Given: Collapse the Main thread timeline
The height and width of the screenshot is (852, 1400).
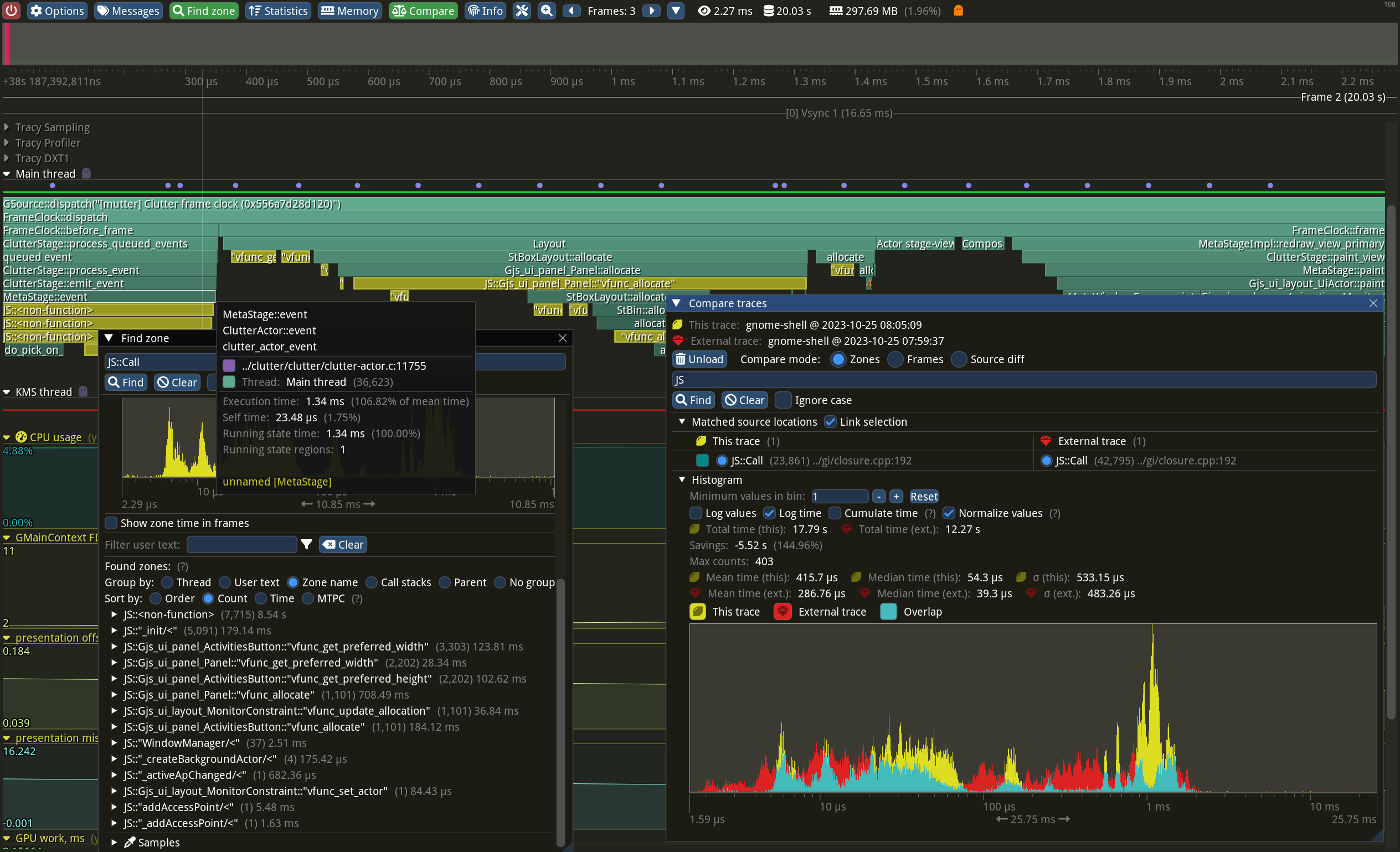Looking at the screenshot, I should click(6, 174).
